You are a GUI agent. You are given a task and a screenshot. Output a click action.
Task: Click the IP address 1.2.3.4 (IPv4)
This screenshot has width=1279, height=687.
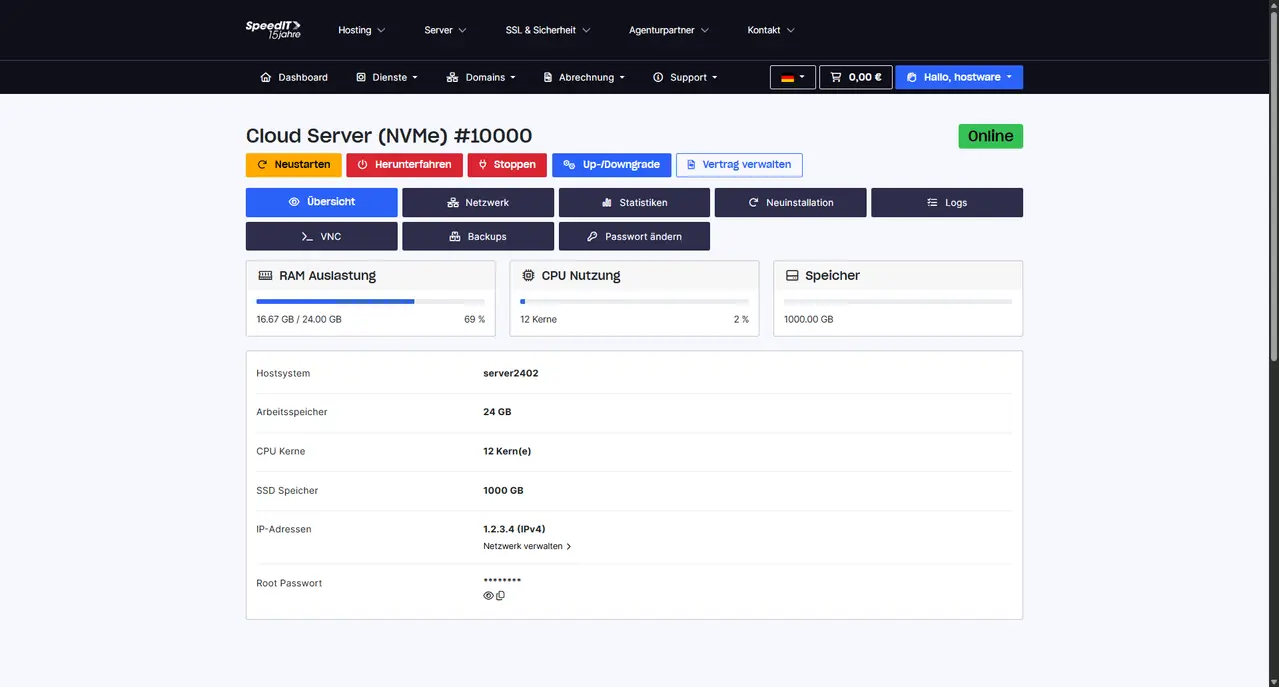point(514,529)
